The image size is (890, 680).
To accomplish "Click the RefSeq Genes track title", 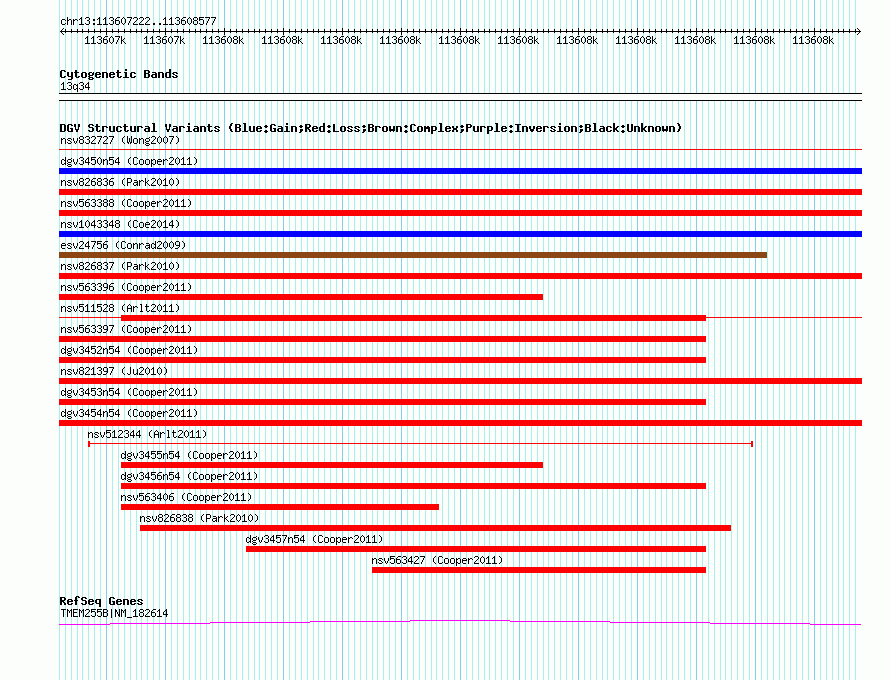I will pos(101,601).
